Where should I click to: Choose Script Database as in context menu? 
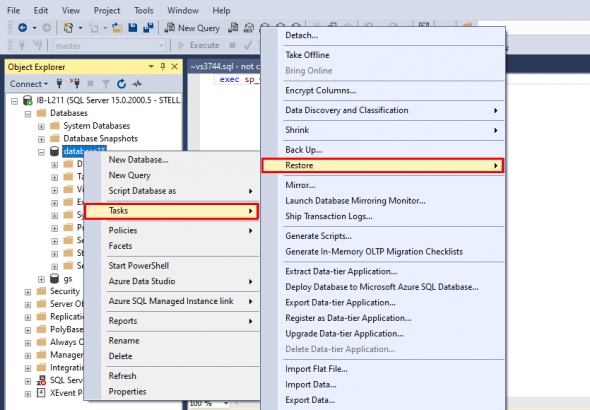[x=172, y=191]
